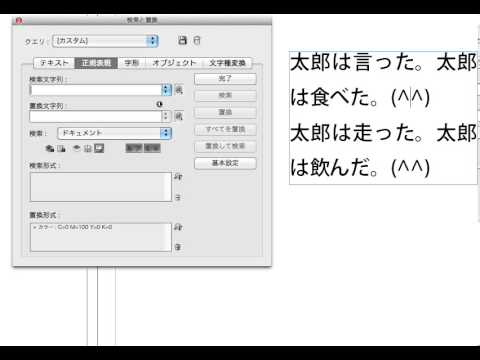The image size is (480, 360).
Task: Click document text line 太郎は走った。
Action: click(357, 132)
